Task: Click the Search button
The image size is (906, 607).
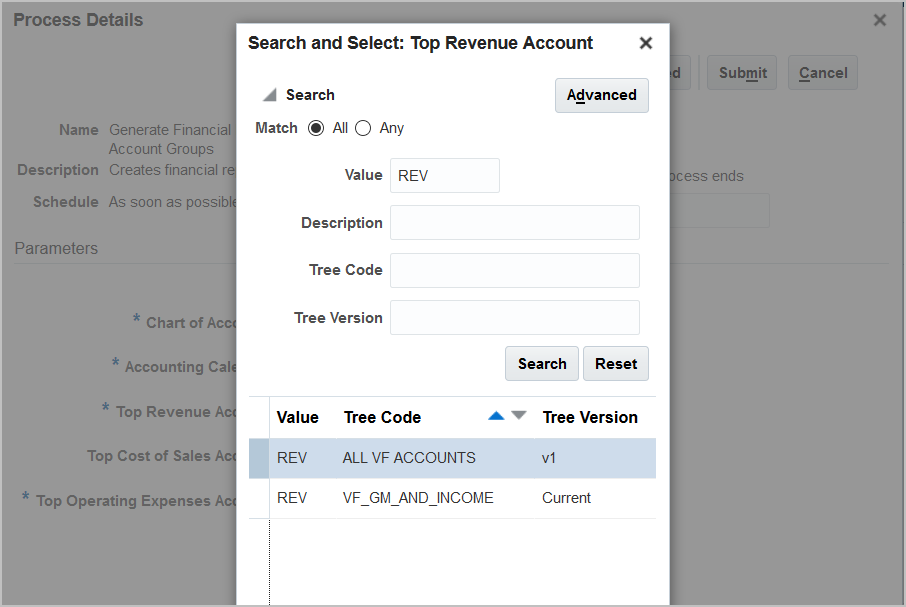Action: click(x=542, y=364)
